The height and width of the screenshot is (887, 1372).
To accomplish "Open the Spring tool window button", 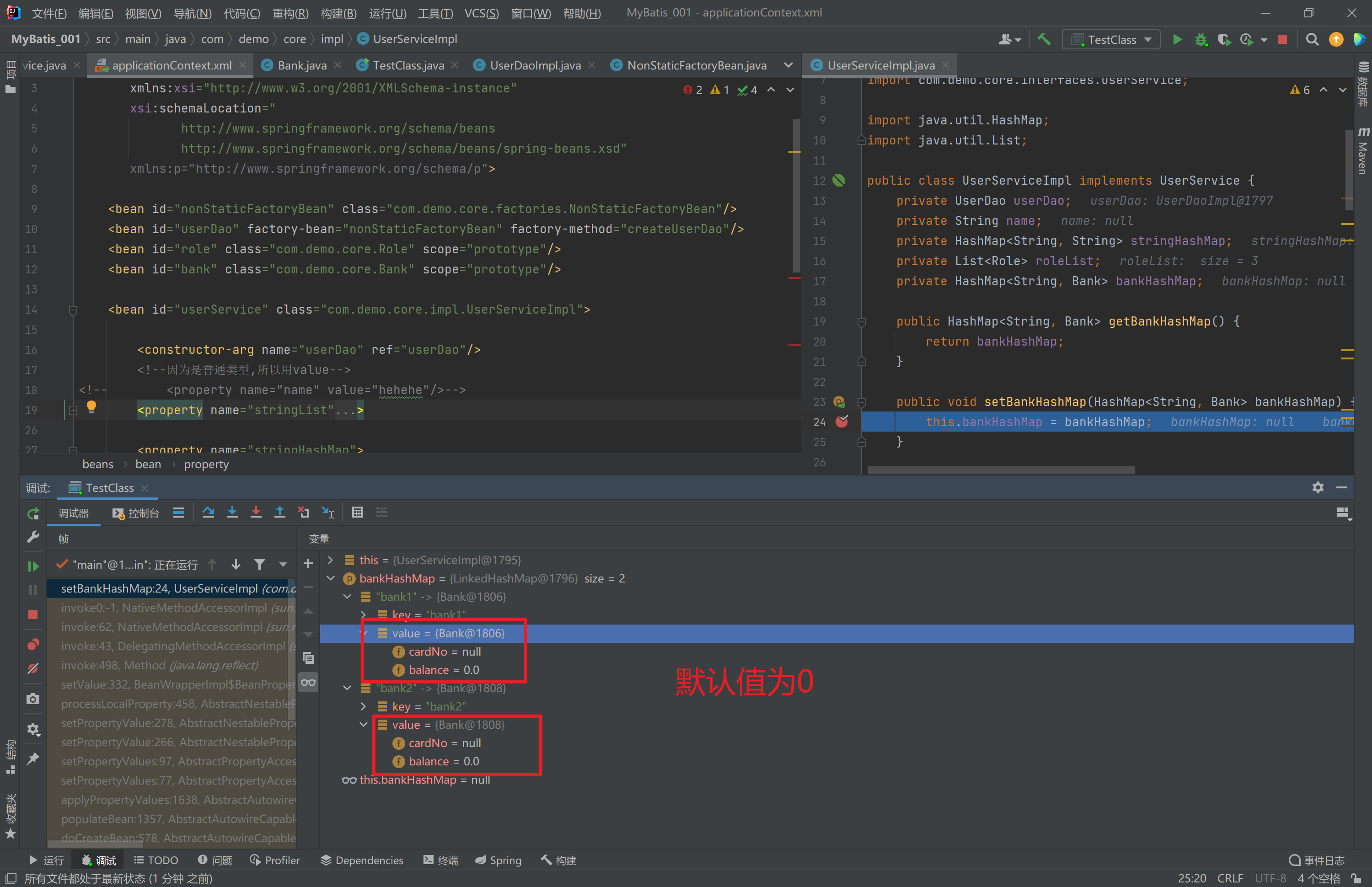I will tap(498, 860).
